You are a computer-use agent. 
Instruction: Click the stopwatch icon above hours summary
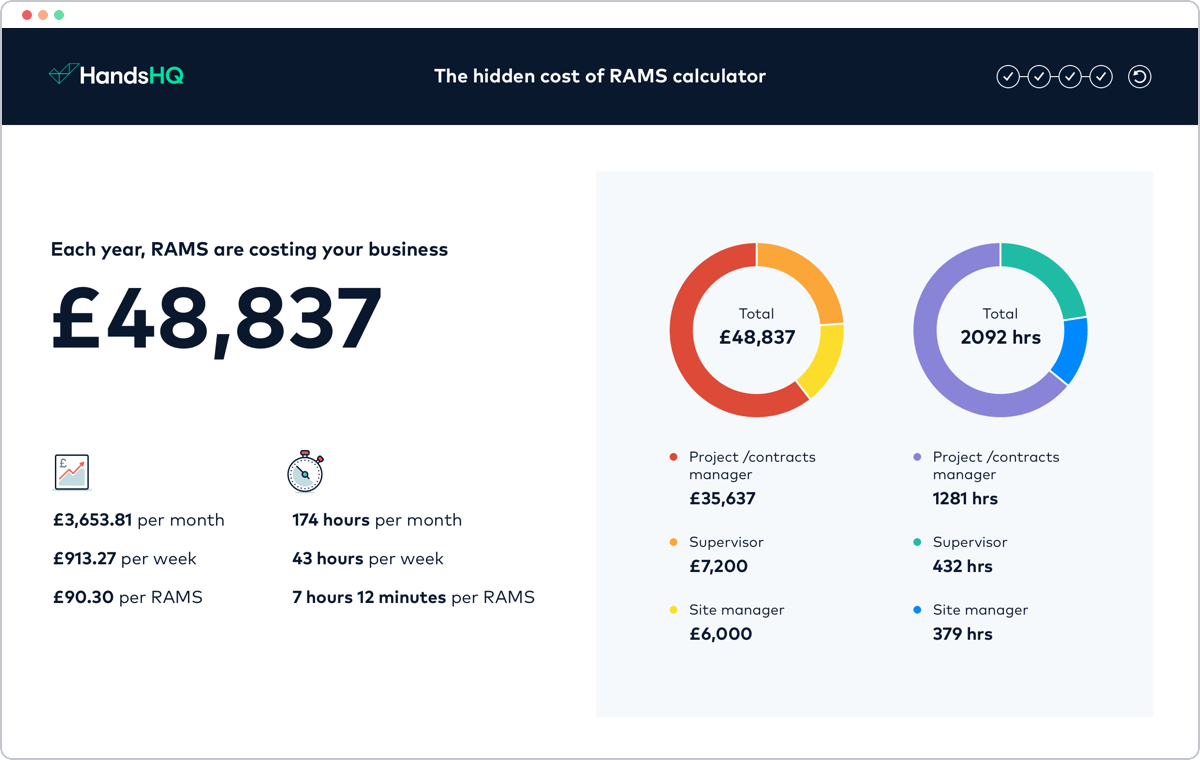305,471
